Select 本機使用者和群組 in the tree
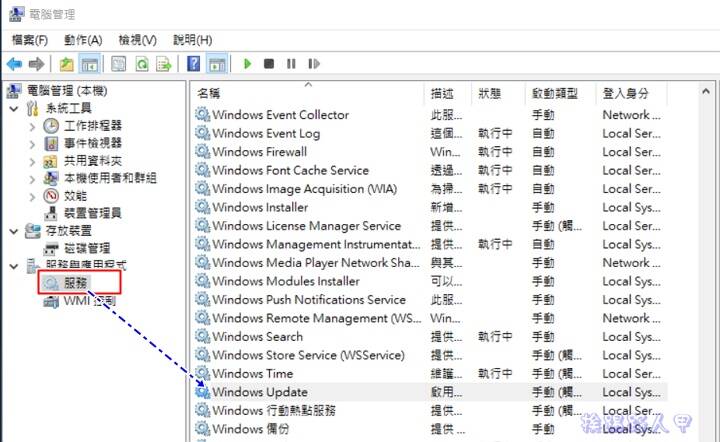 (x=110, y=178)
